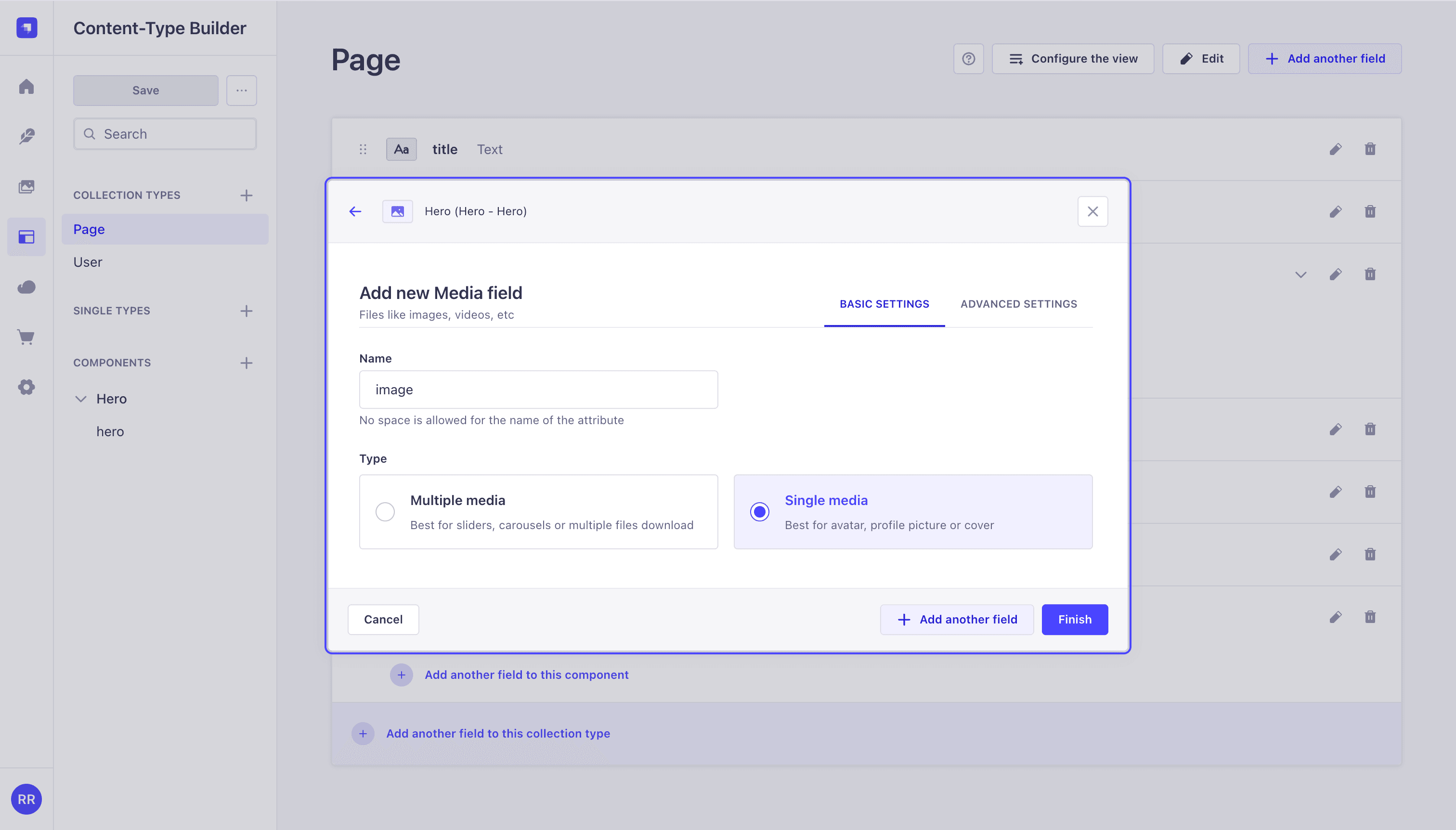Click the title row drag handle
The image size is (1456, 830).
tap(363, 149)
